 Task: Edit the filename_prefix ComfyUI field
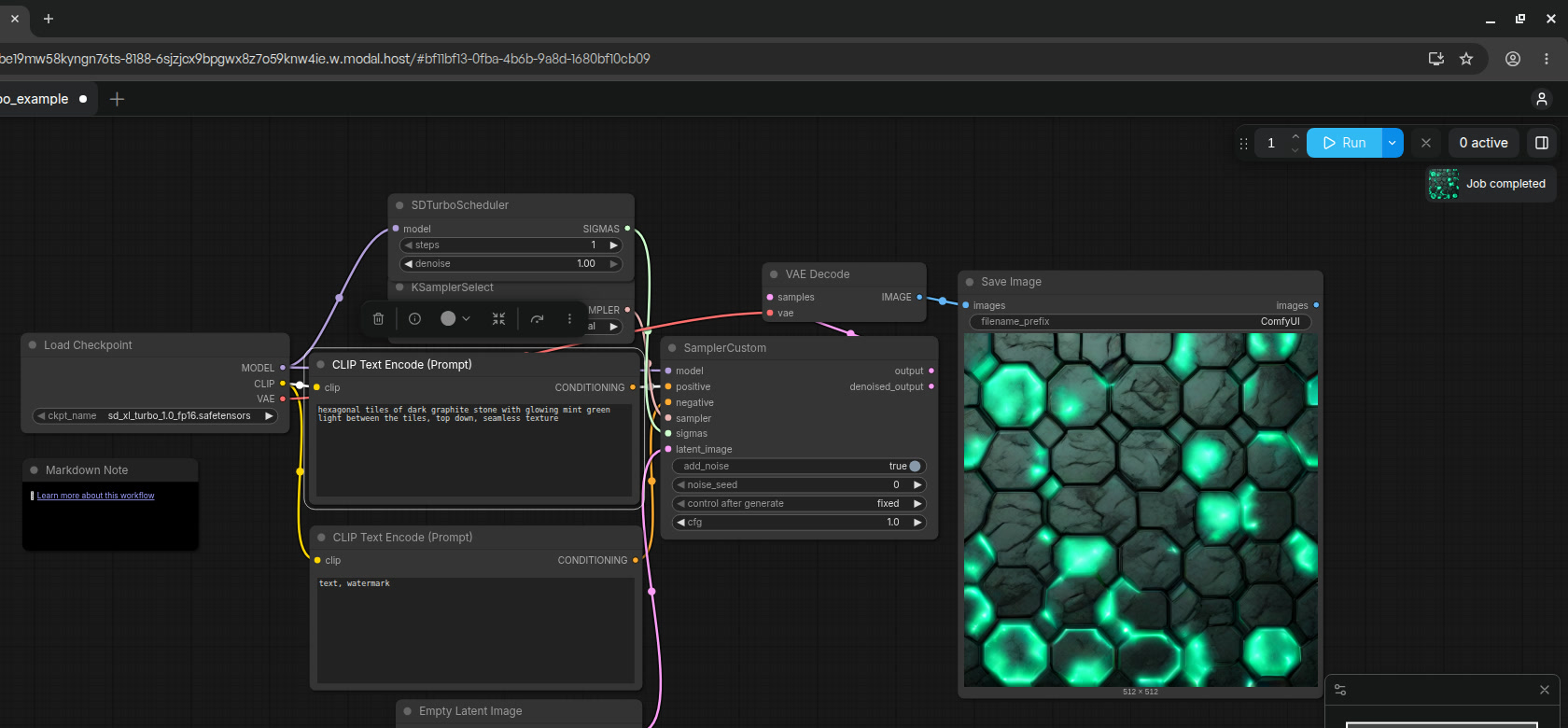click(x=1140, y=322)
